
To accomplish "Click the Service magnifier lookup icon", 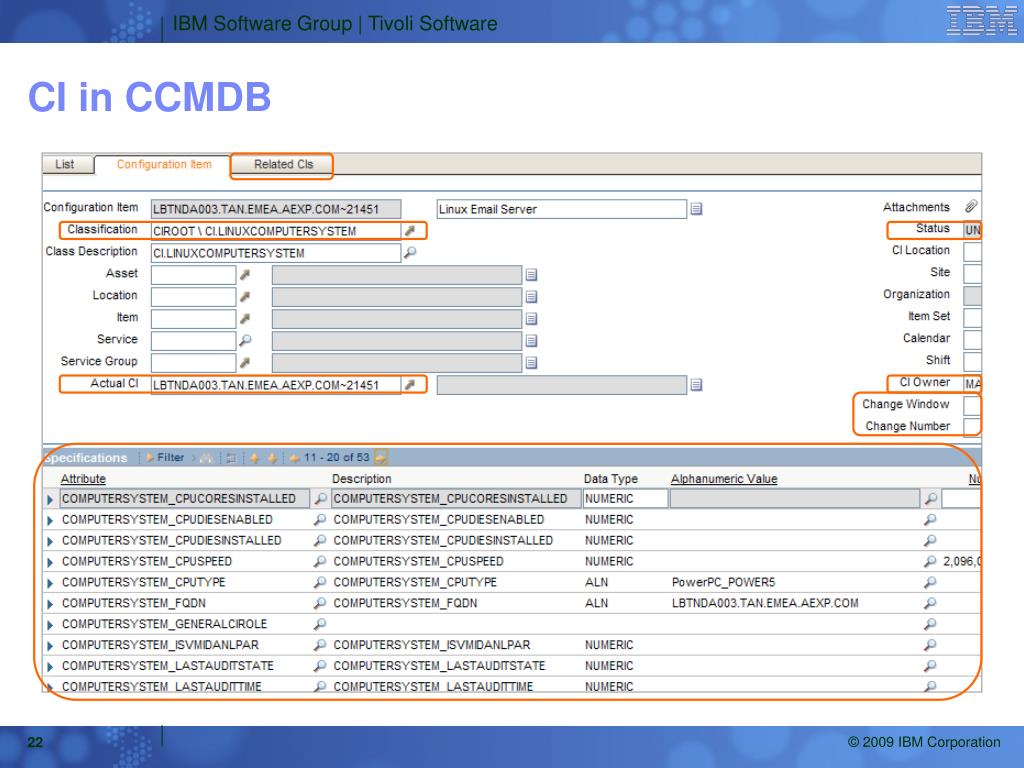I will click(245, 340).
